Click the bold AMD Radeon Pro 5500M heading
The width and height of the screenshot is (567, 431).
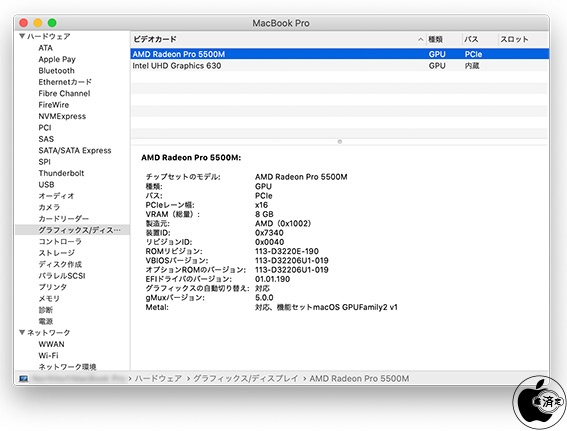[191, 158]
